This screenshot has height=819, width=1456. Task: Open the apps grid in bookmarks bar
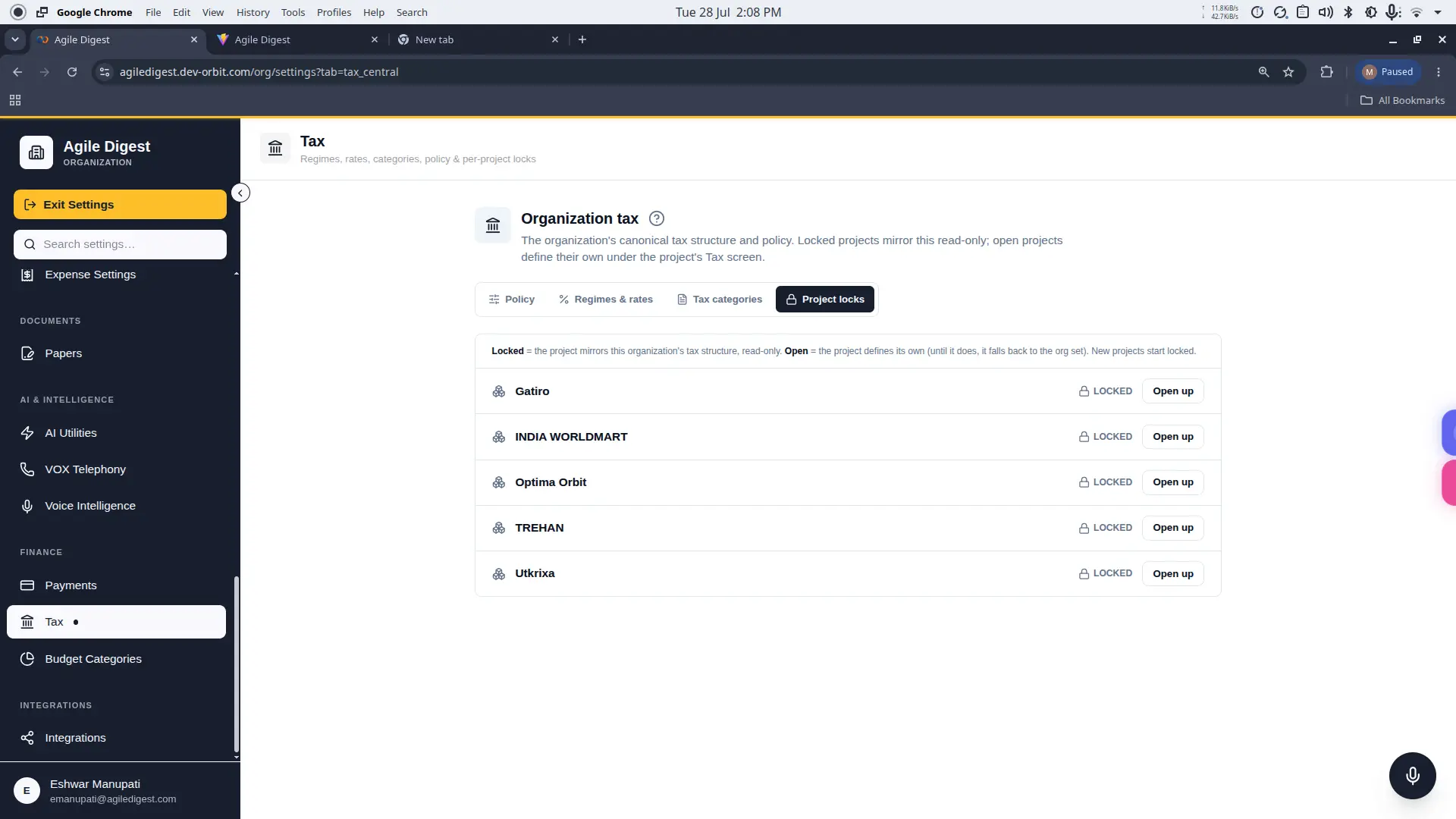click(15, 100)
